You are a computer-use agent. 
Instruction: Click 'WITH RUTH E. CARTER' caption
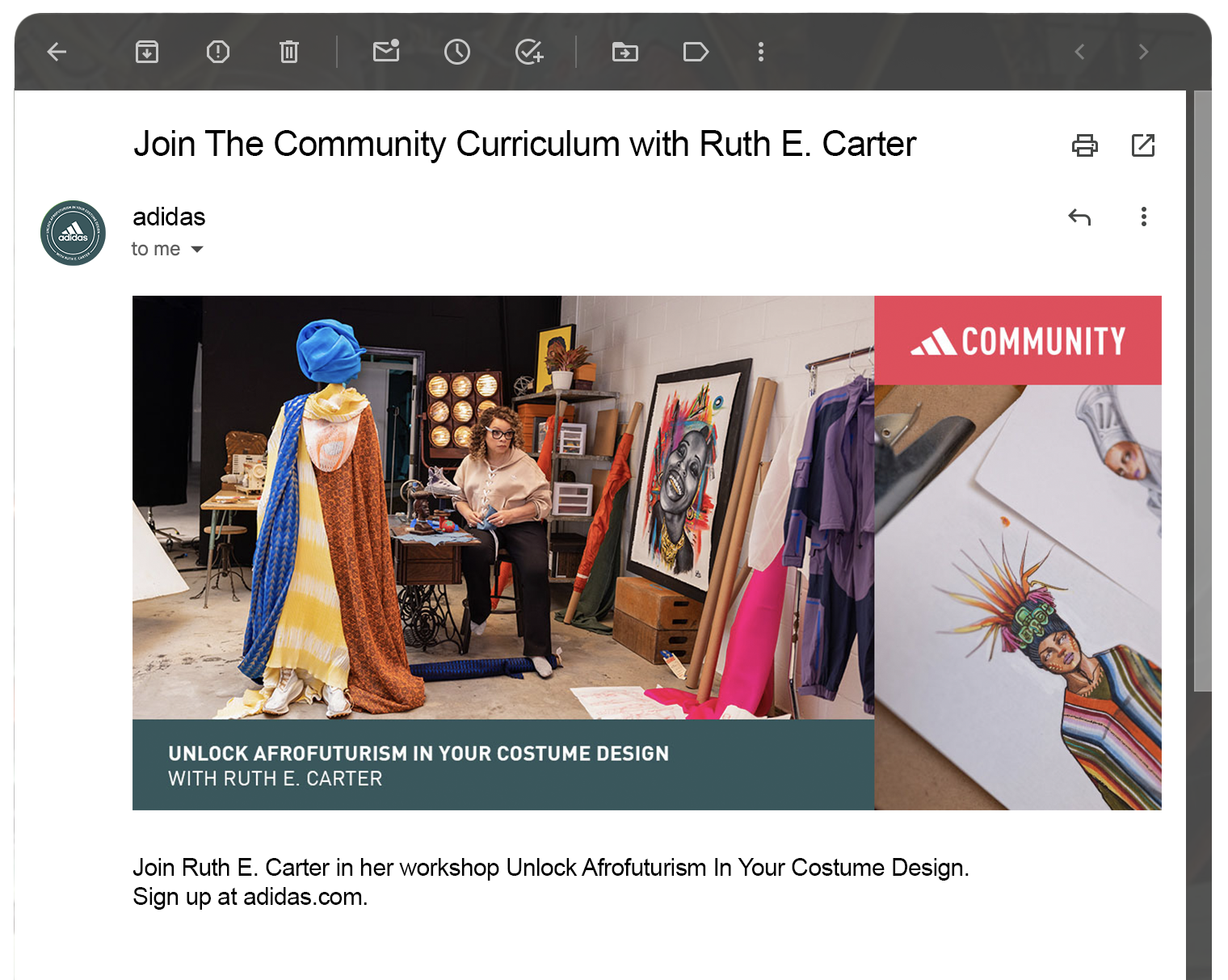tap(275, 779)
